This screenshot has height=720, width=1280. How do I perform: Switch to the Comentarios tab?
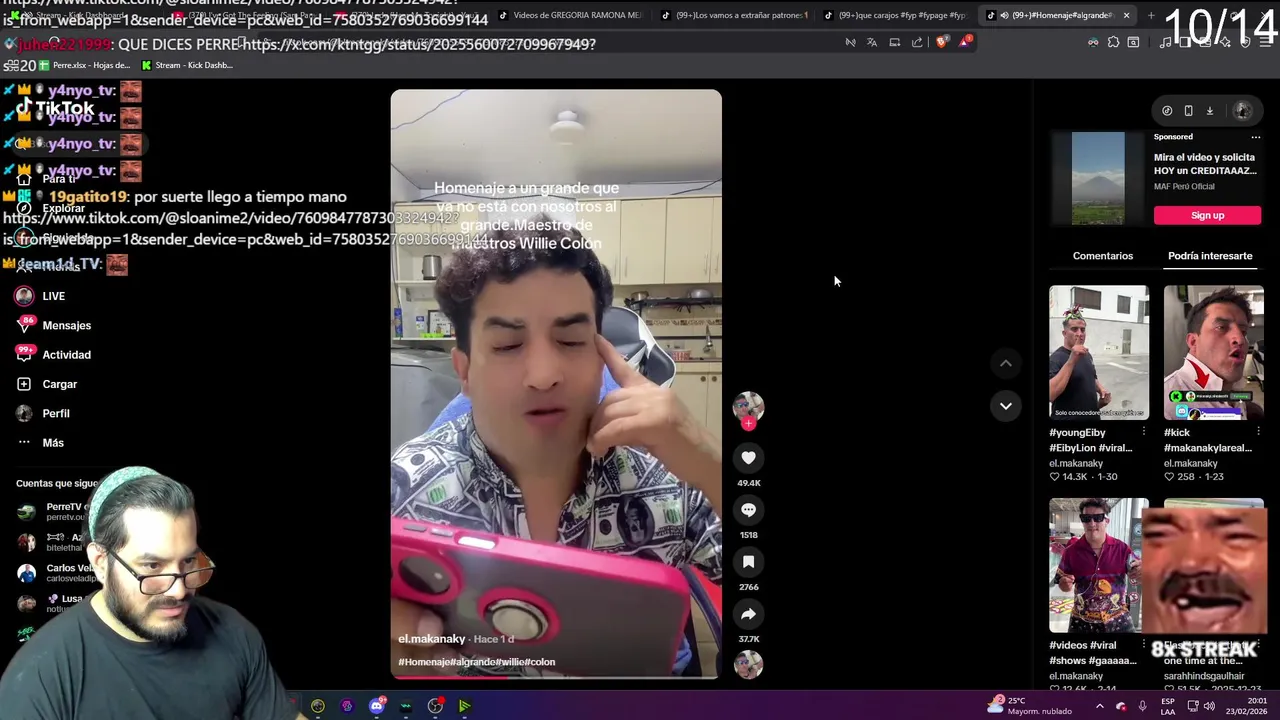coord(1103,256)
